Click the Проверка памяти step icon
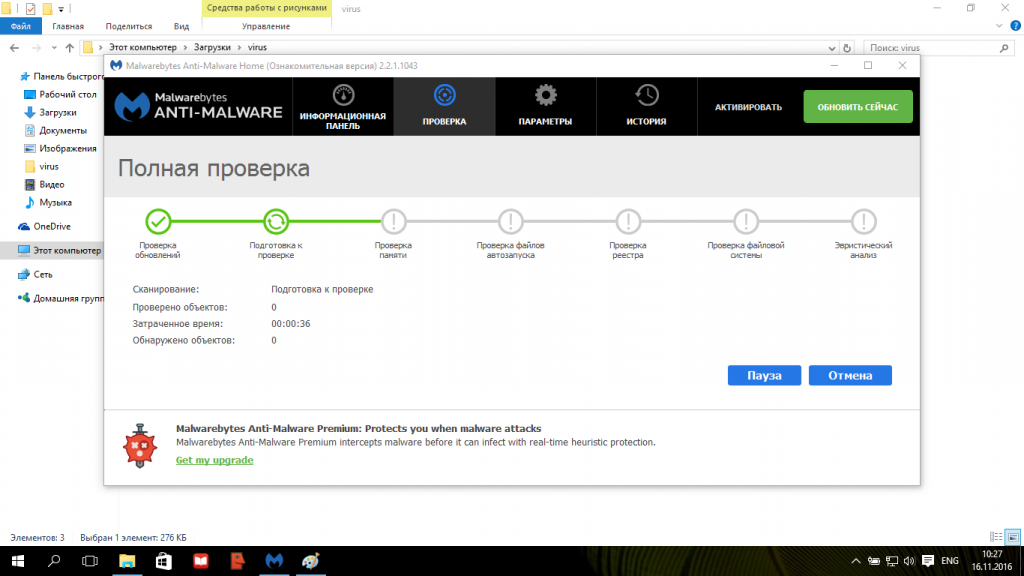The image size is (1024, 576). [x=393, y=221]
